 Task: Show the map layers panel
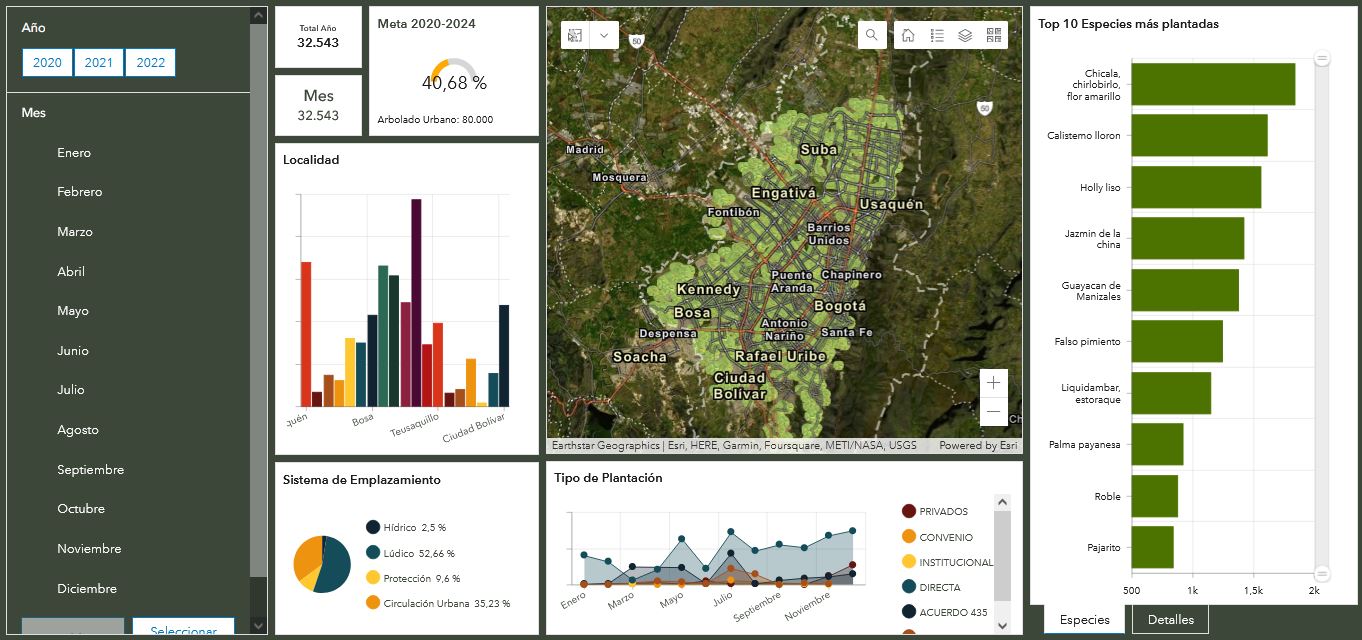click(965, 35)
